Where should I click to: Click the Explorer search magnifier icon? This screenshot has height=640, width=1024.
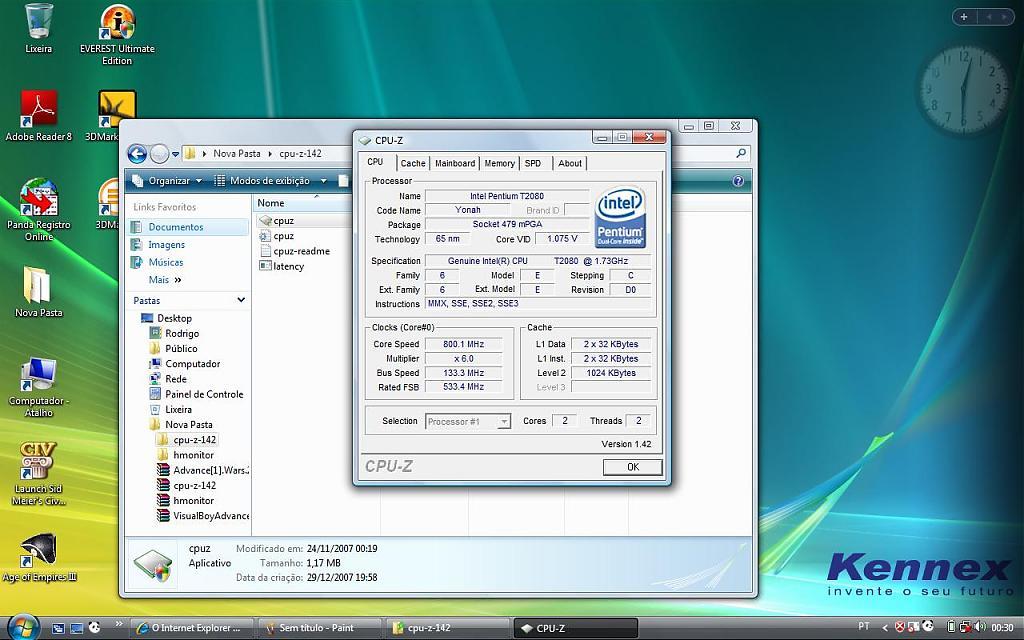click(741, 153)
